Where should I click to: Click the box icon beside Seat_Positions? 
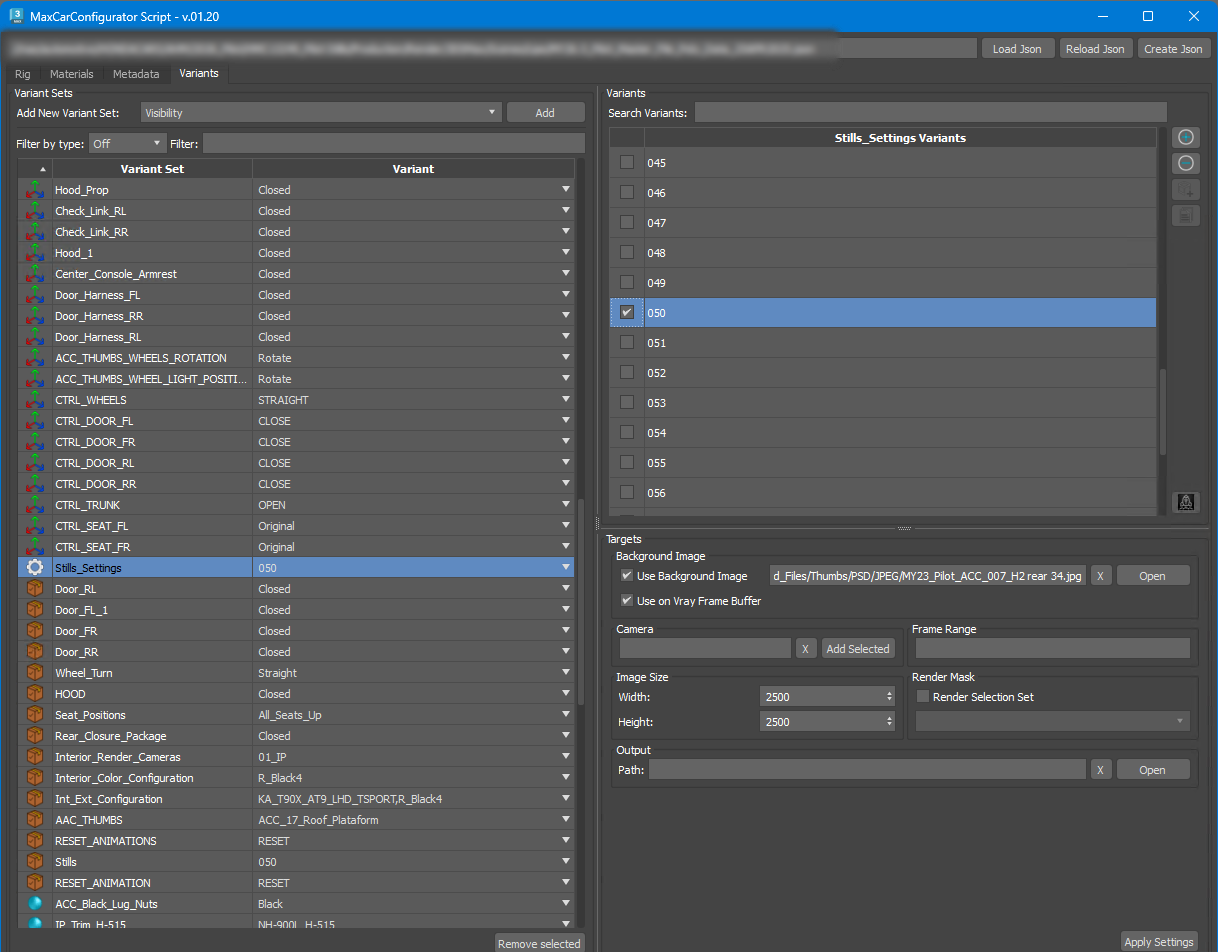coord(35,715)
